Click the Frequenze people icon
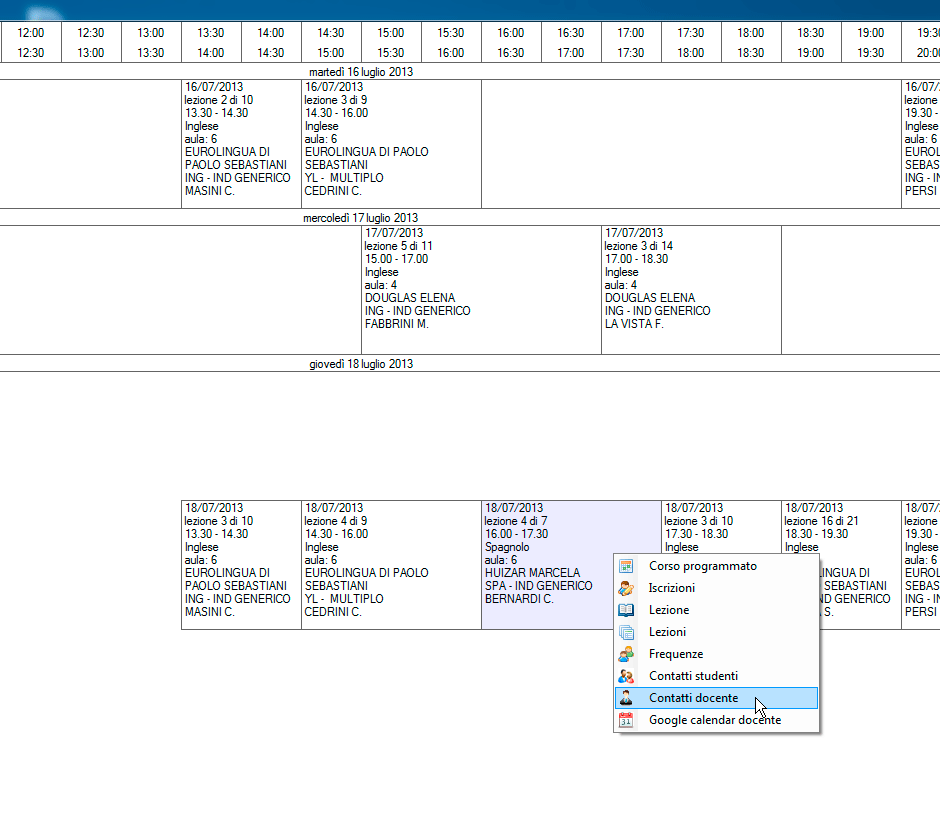Image resolution: width=940 pixels, height=820 pixels. [626, 654]
